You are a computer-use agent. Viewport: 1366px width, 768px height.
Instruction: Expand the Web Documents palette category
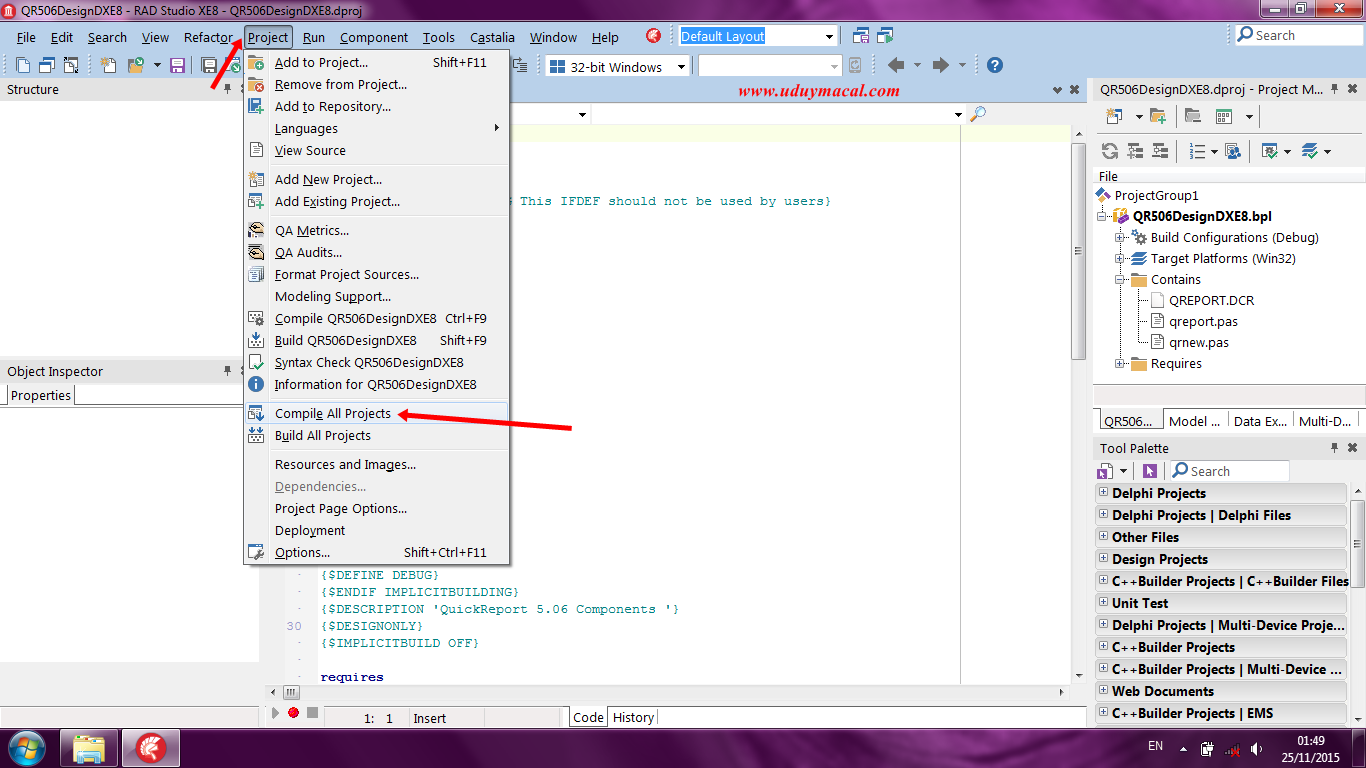click(x=1103, y=690)
